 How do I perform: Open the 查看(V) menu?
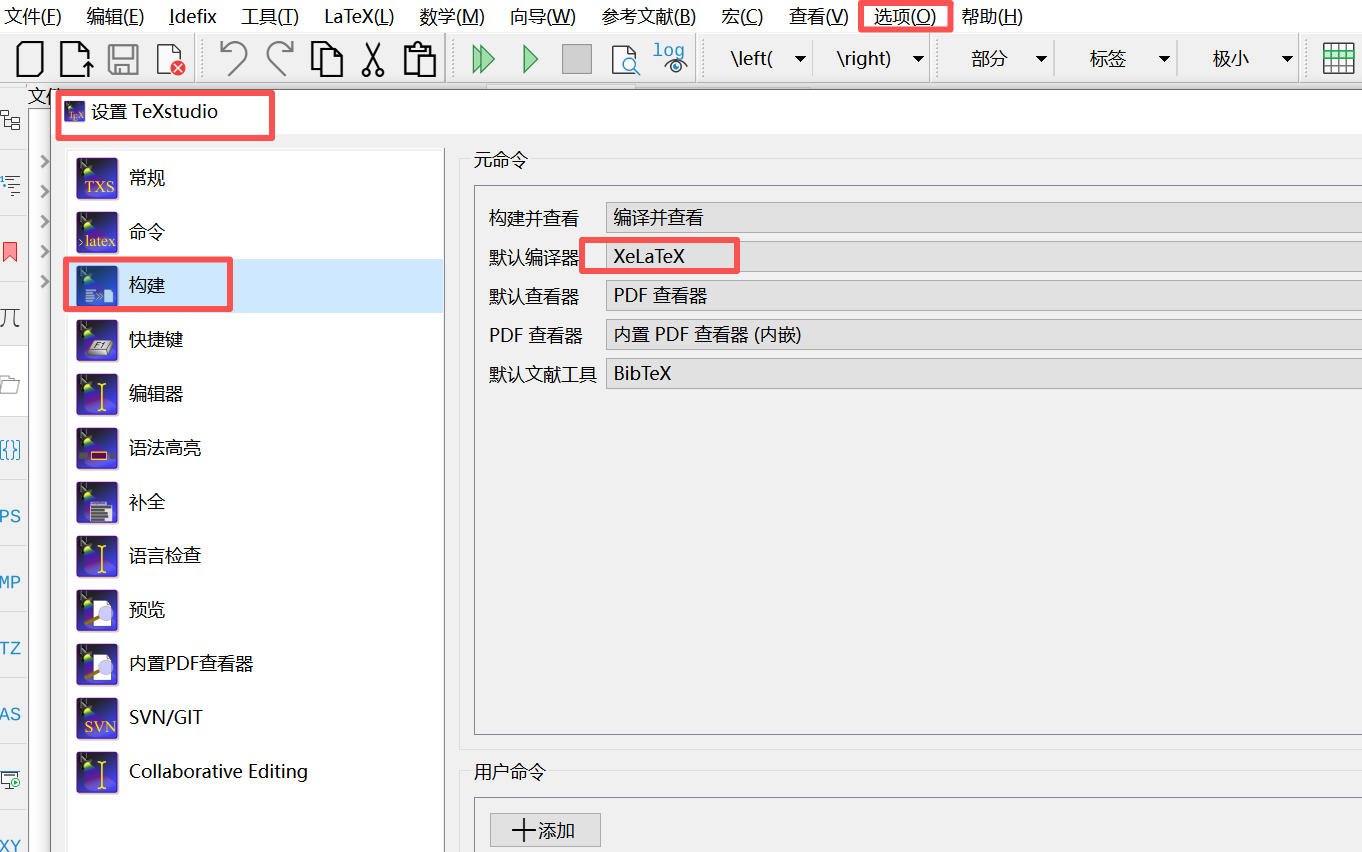click(819, 17)
